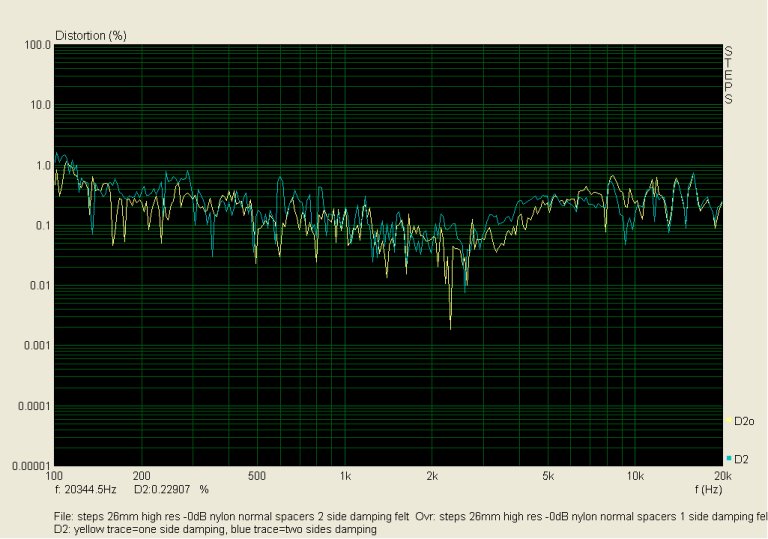Viewport: 768px width, 539px height.
Task: Click the D2 legend text label
Action: [x=742, y=459]
